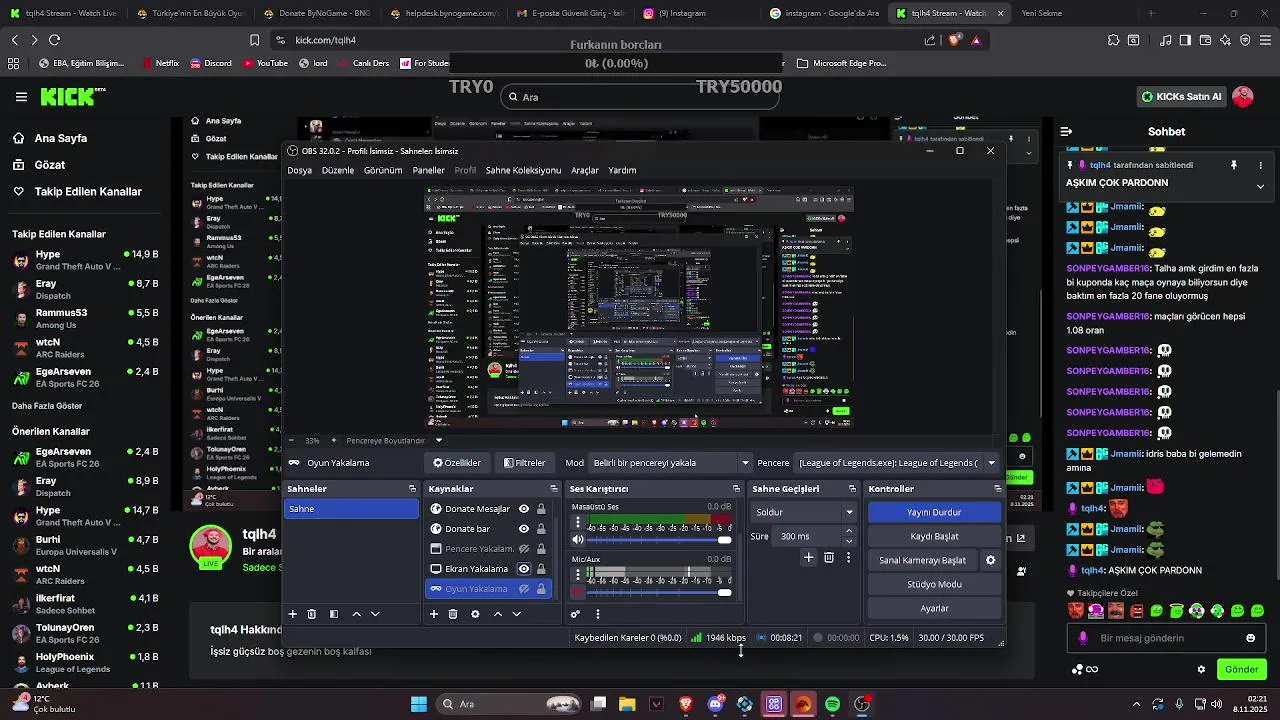Hide Donate Mesajlar source eye icon
1280x720 pixels.
[x=524, y=509]
